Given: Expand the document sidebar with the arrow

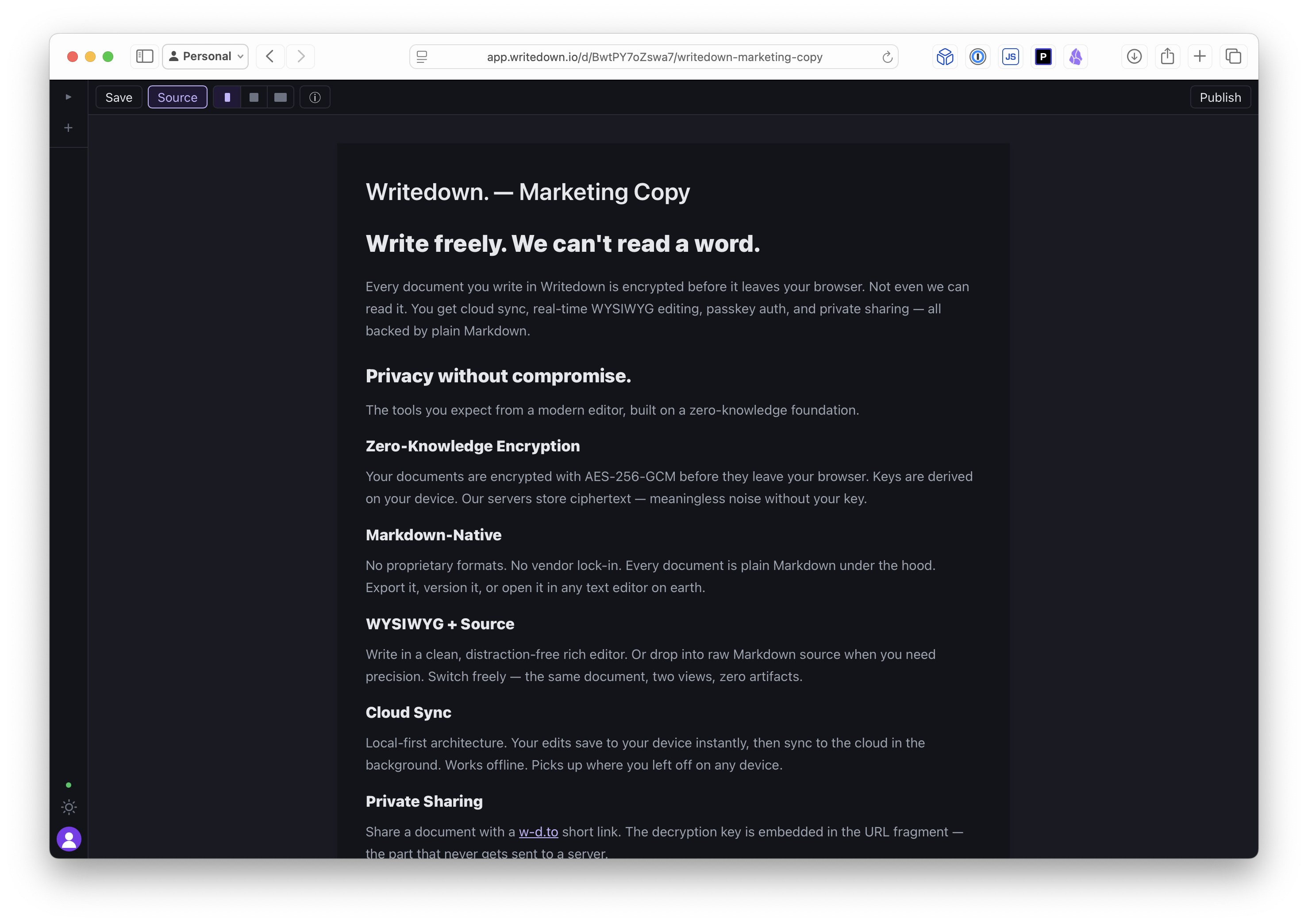Looking at the screenshot, I should click(x=68, y=96).
